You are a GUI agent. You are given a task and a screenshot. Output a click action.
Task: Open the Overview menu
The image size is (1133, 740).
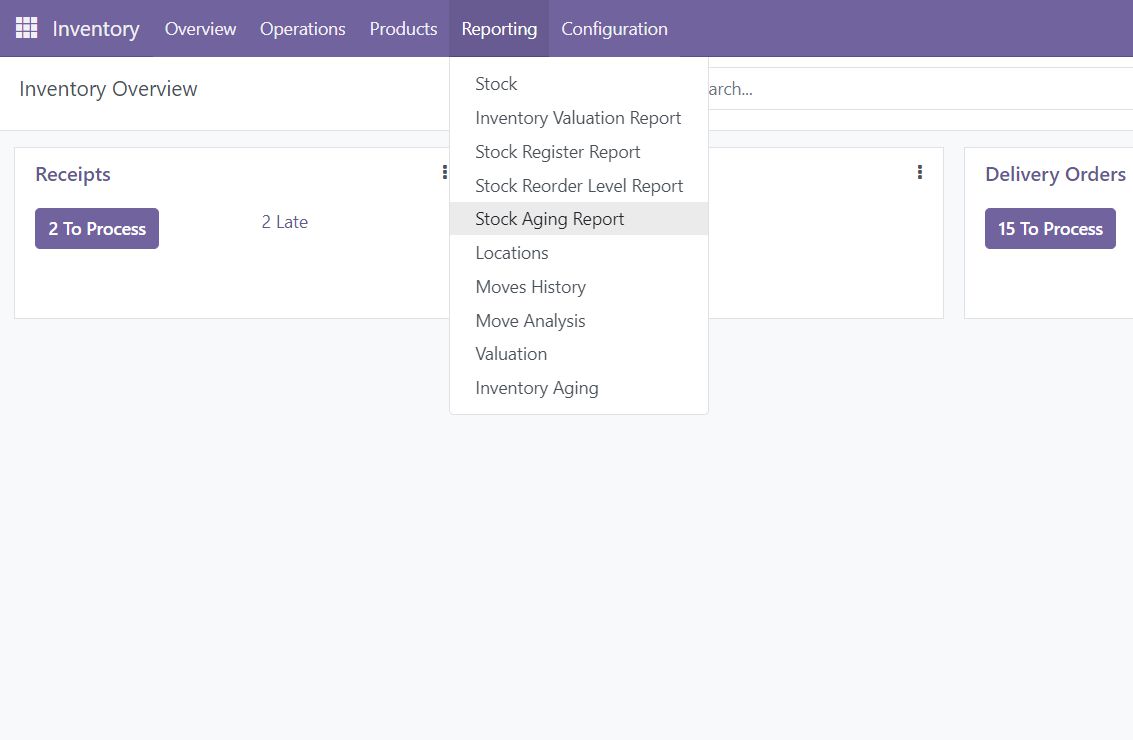tap(200, 29)
